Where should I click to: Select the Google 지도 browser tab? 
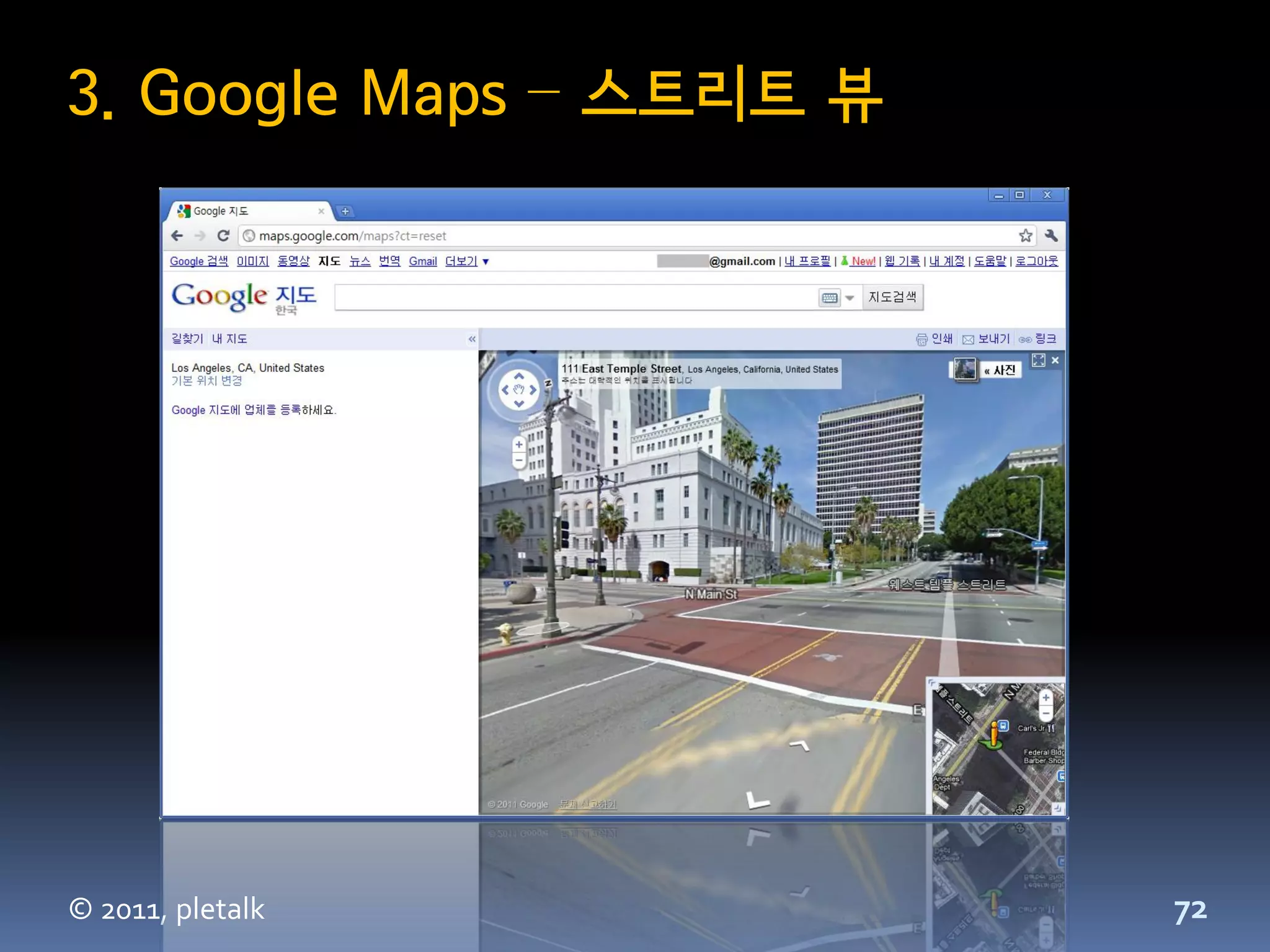(251, 211)
